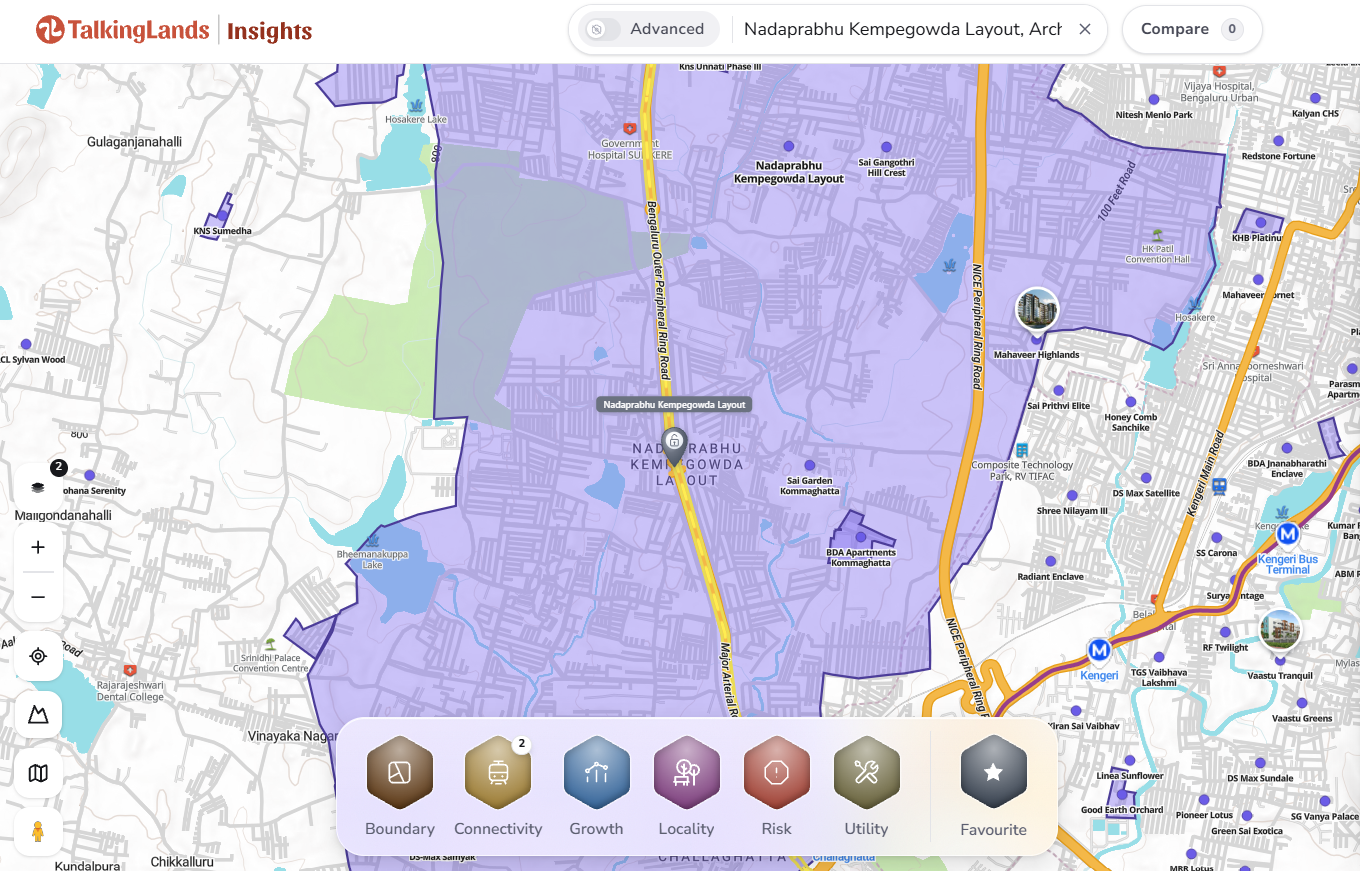Select the Shree Nilayam III project dot
This screenshot has width=1360, height=871.
(1072, 494)
